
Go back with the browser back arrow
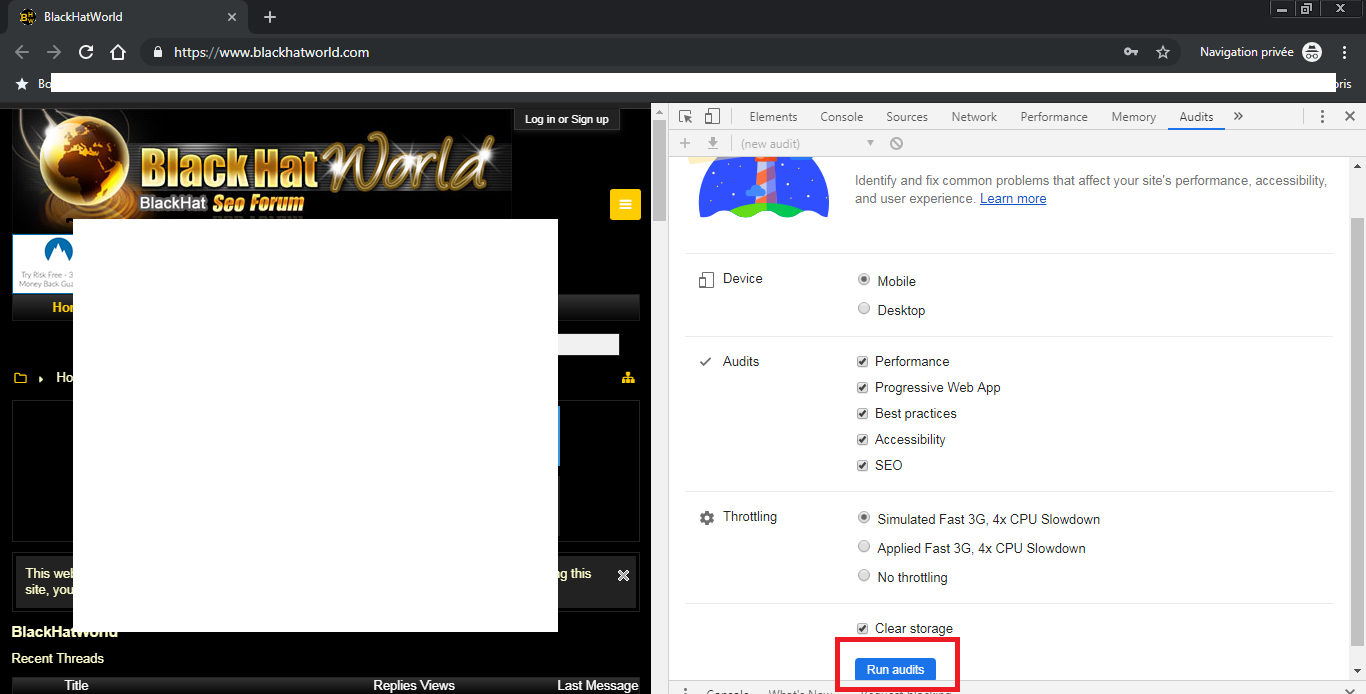(22, 52)
